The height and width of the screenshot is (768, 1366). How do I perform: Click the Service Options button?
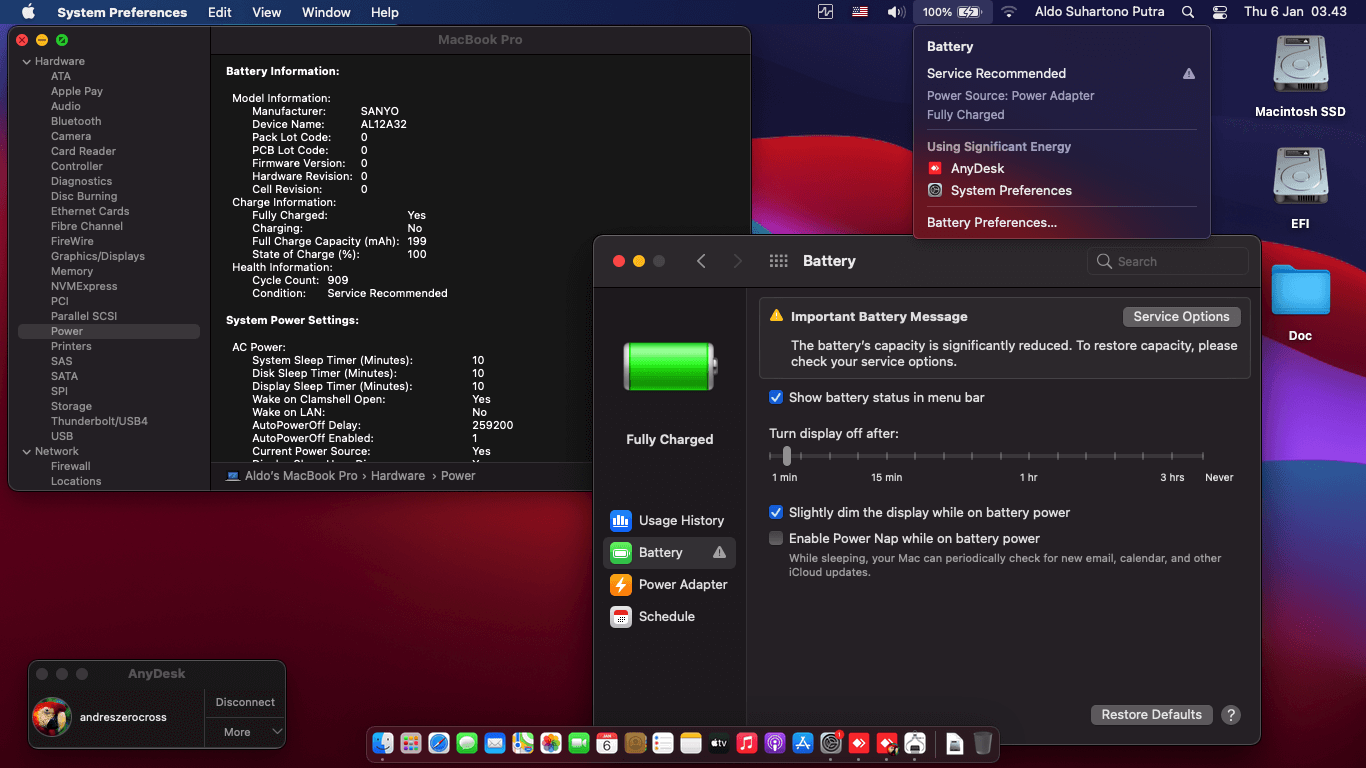click(1181, 317)
